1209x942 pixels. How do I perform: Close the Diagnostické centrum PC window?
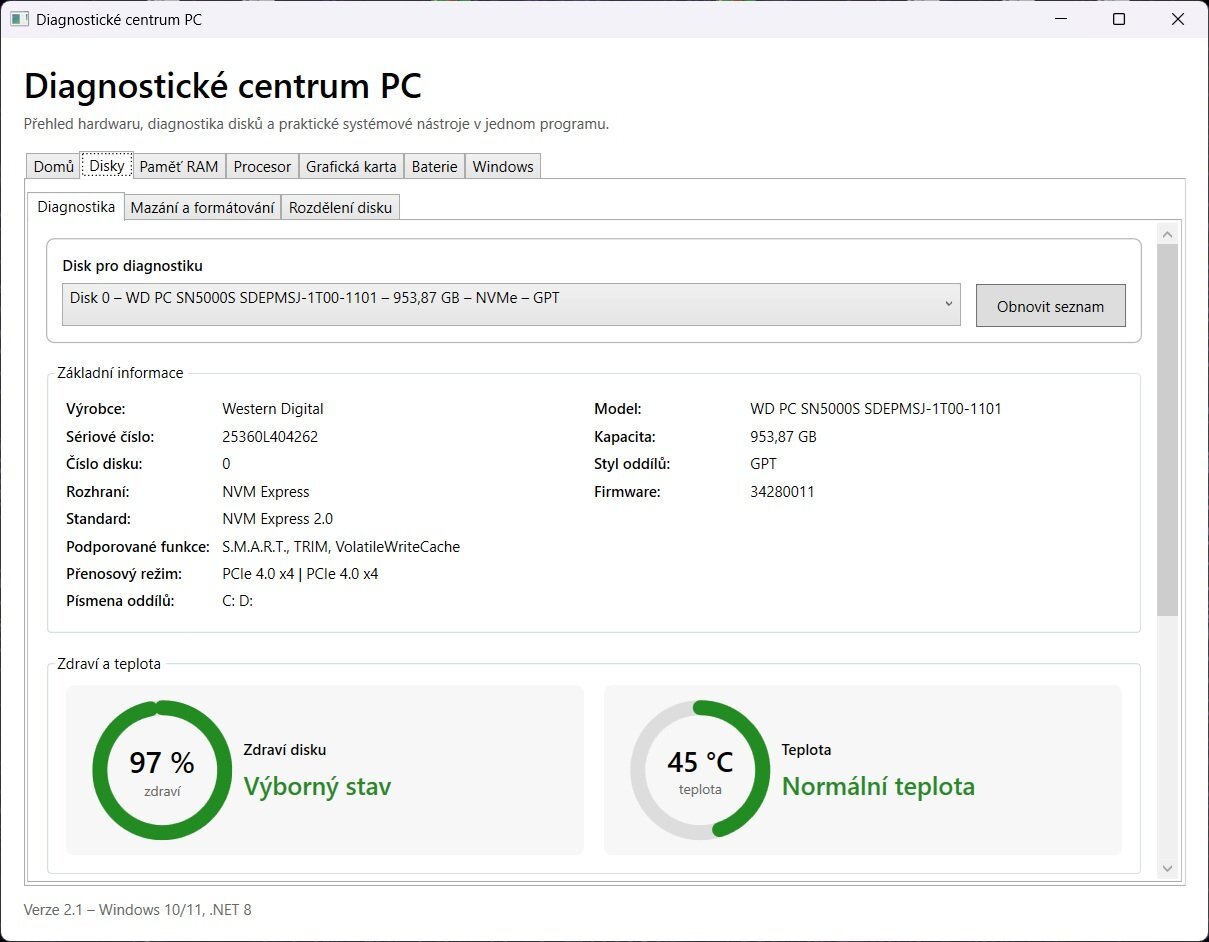(x=1177, y=19)
